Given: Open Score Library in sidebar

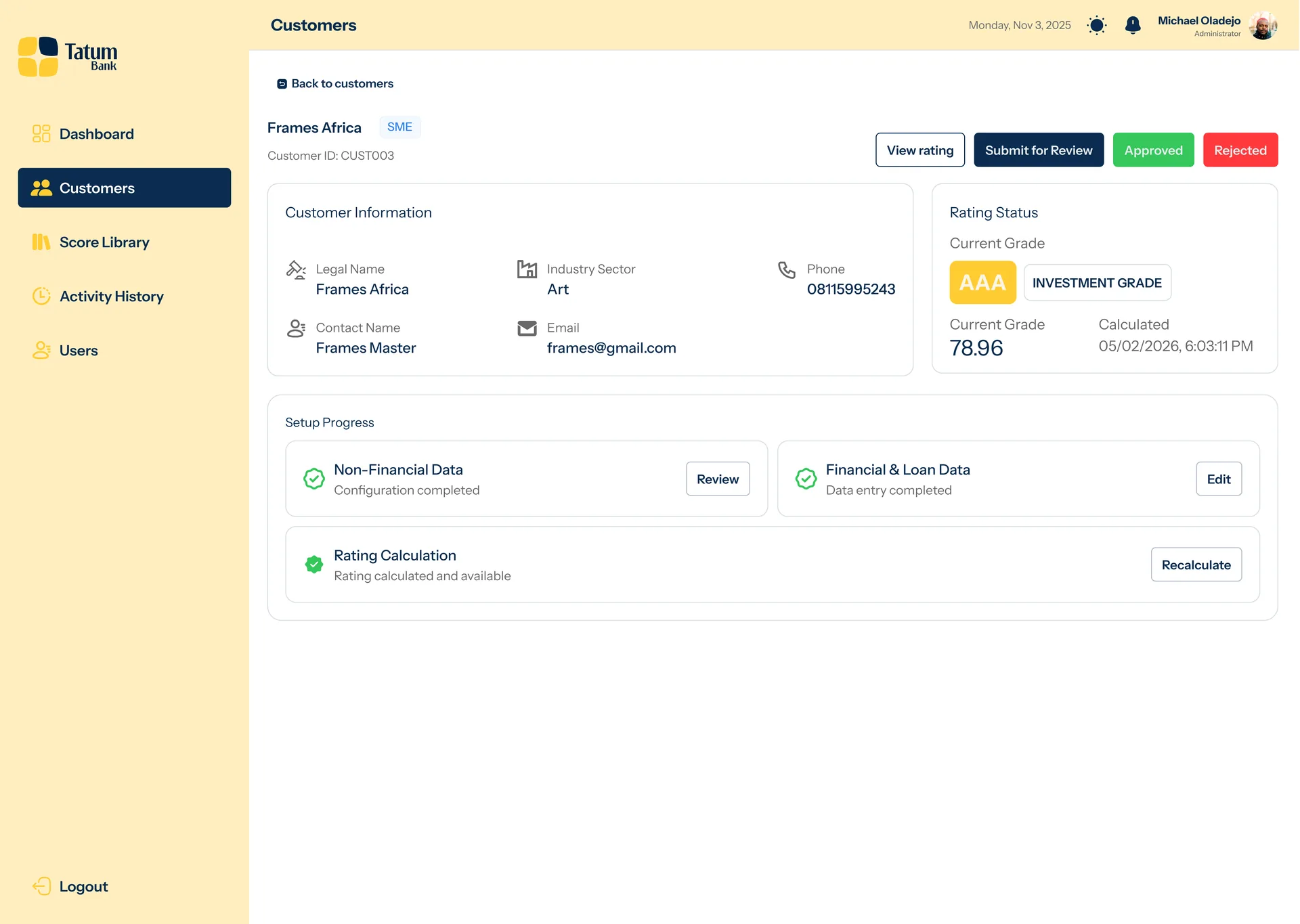Looking at the screenshot, I should coord(104,242).
